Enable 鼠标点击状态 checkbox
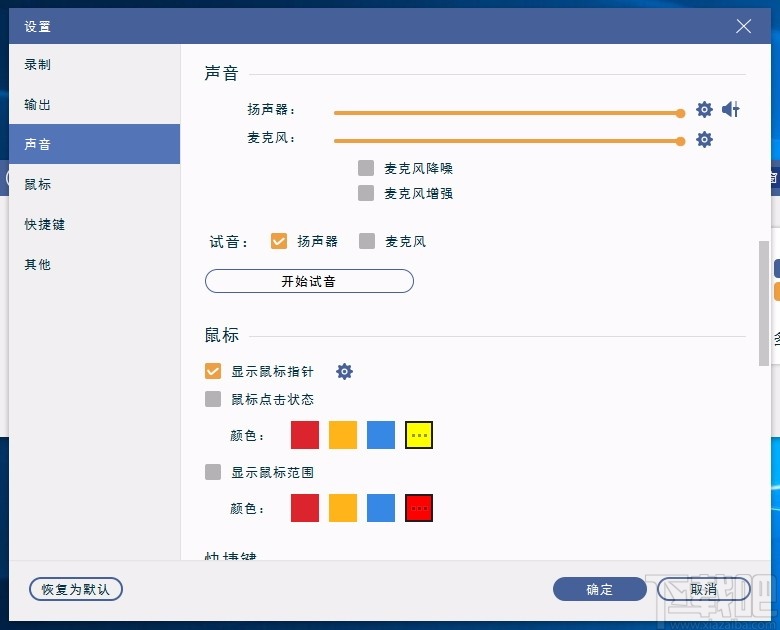780x630 pixels. coord(213,399)
